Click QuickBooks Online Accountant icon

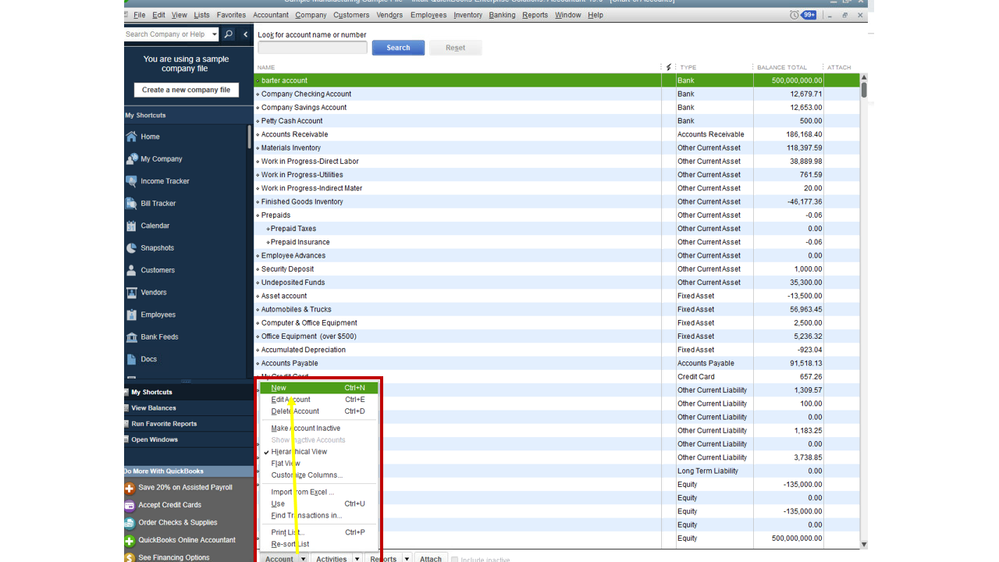(x=129, y=540)
